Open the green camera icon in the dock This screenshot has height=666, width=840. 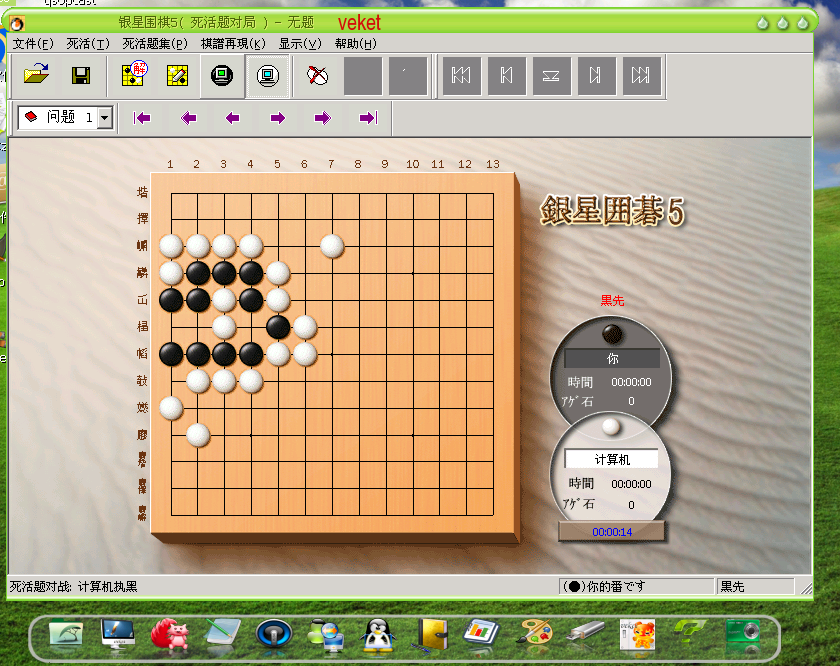pyautogui.click(x=743, y=633)
